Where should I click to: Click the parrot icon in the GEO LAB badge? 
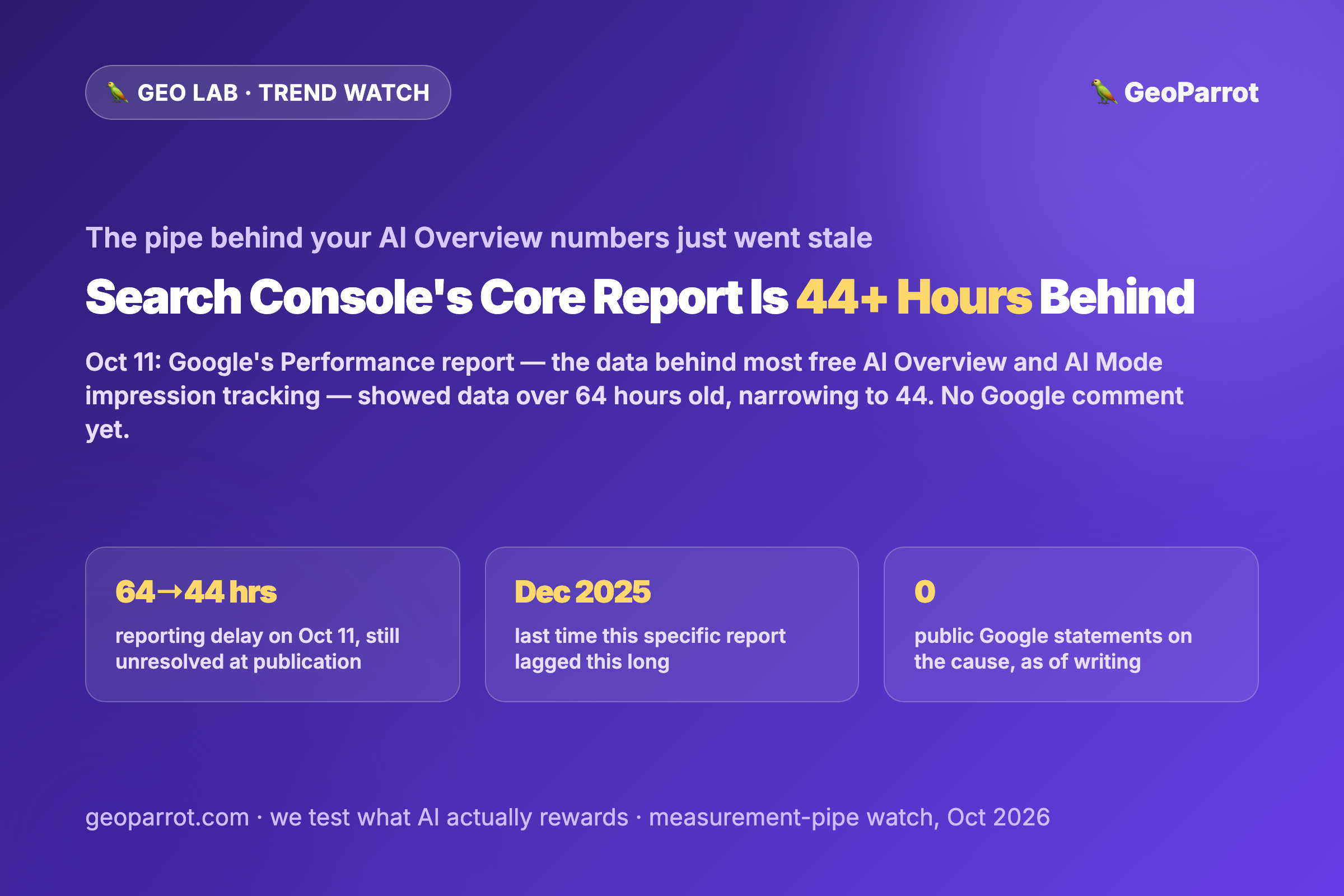point(118,92)
